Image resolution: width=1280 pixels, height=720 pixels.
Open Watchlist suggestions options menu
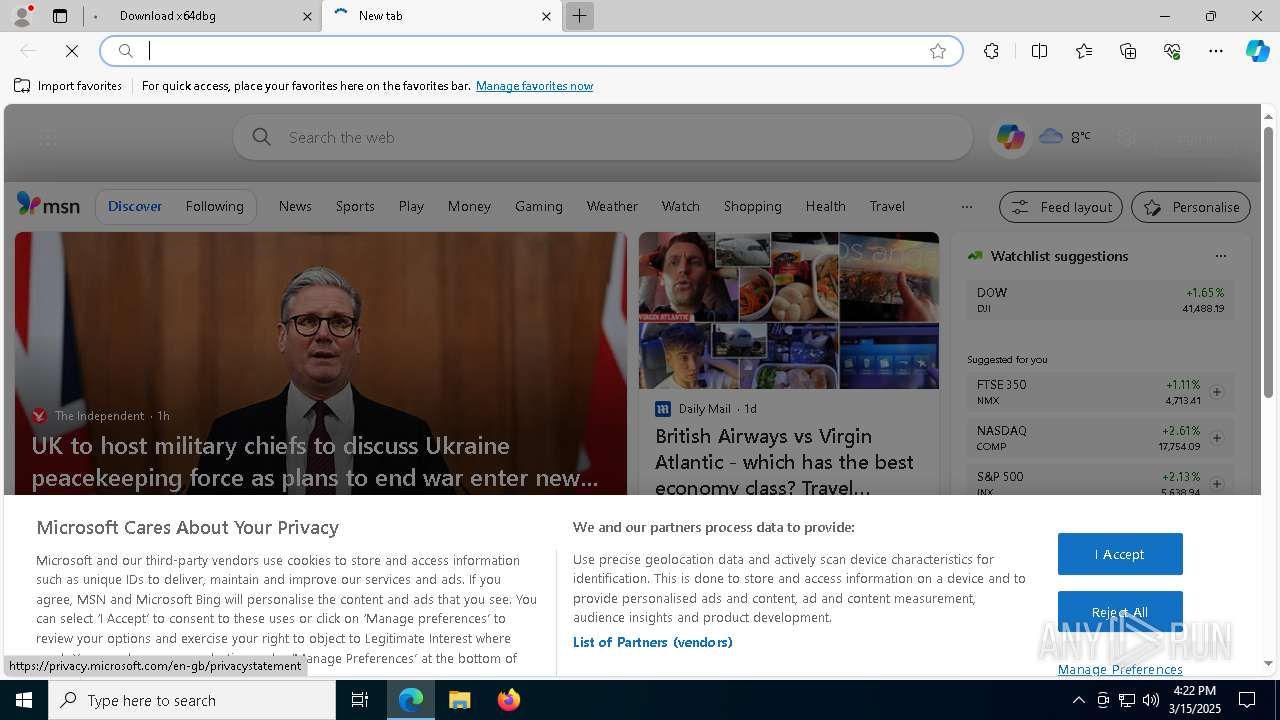1220,256
